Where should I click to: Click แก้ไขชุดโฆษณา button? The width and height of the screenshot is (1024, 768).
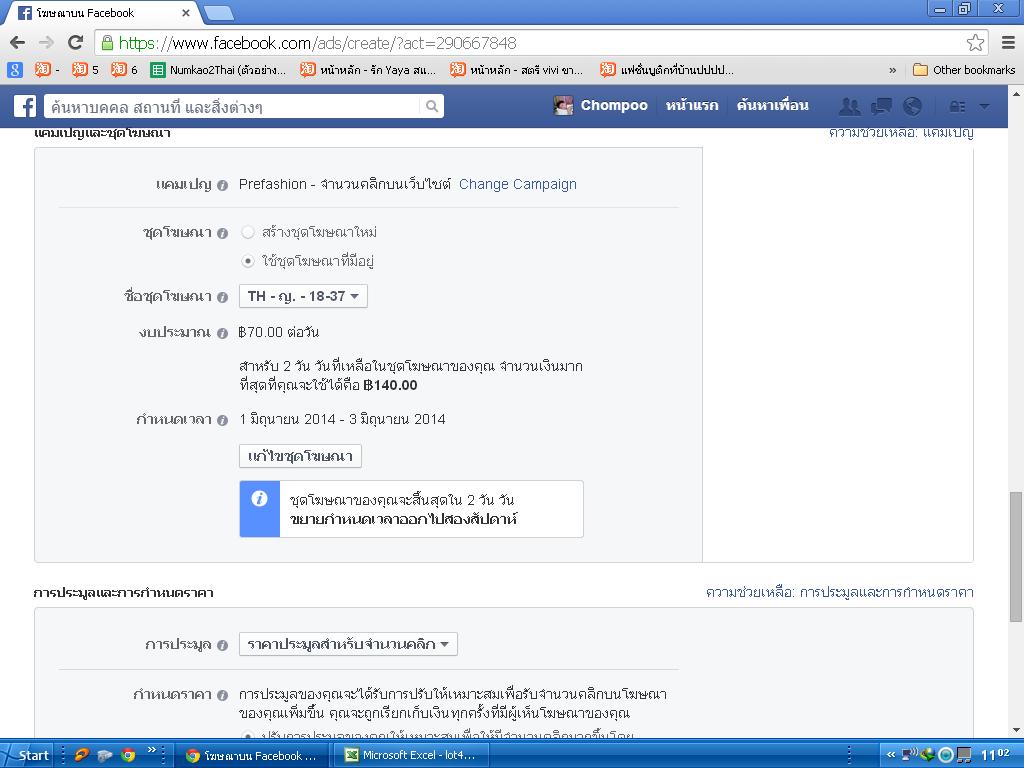coord(300,456)
